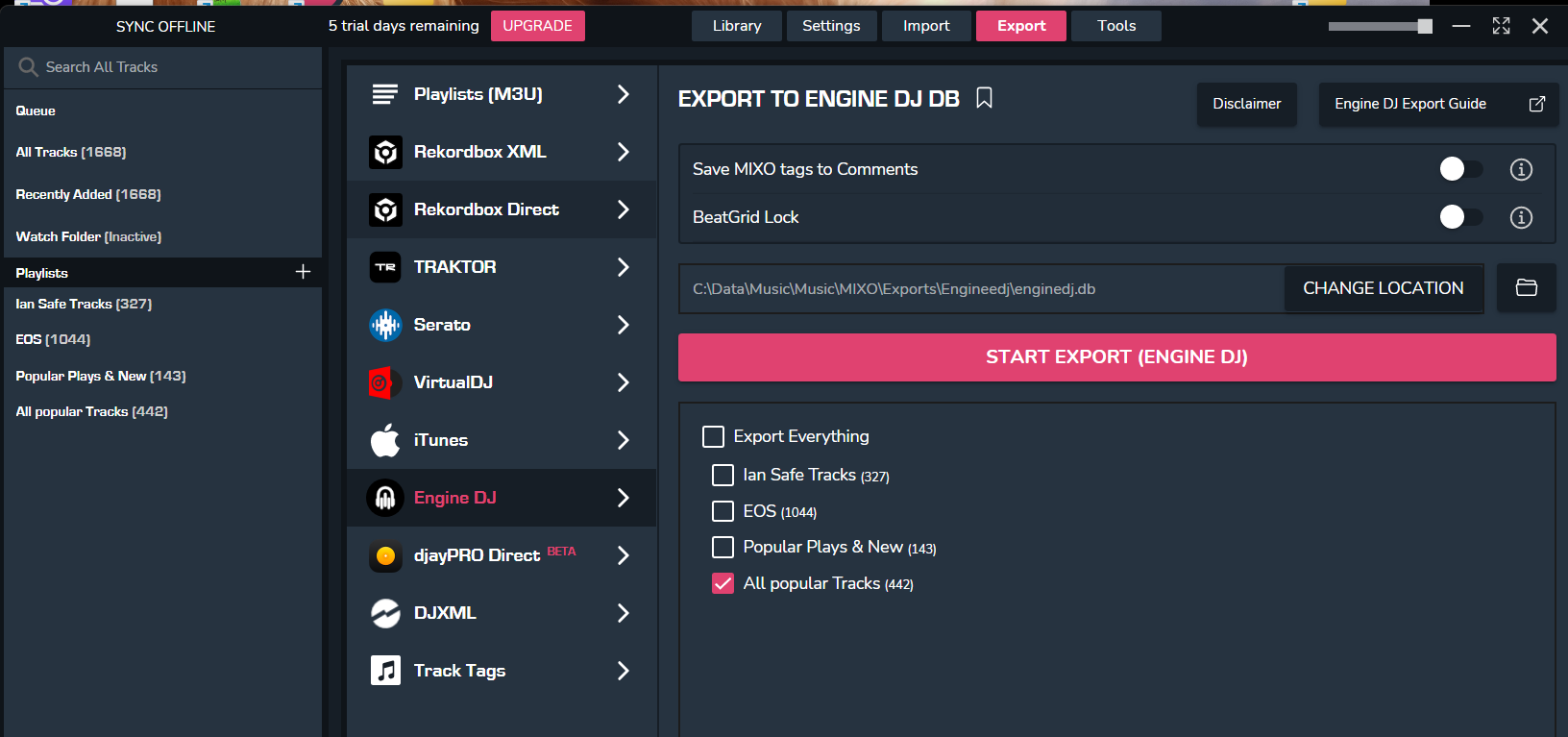Click the Engine DJ logo icon
1568x737 pixels.
pos(385,498)
